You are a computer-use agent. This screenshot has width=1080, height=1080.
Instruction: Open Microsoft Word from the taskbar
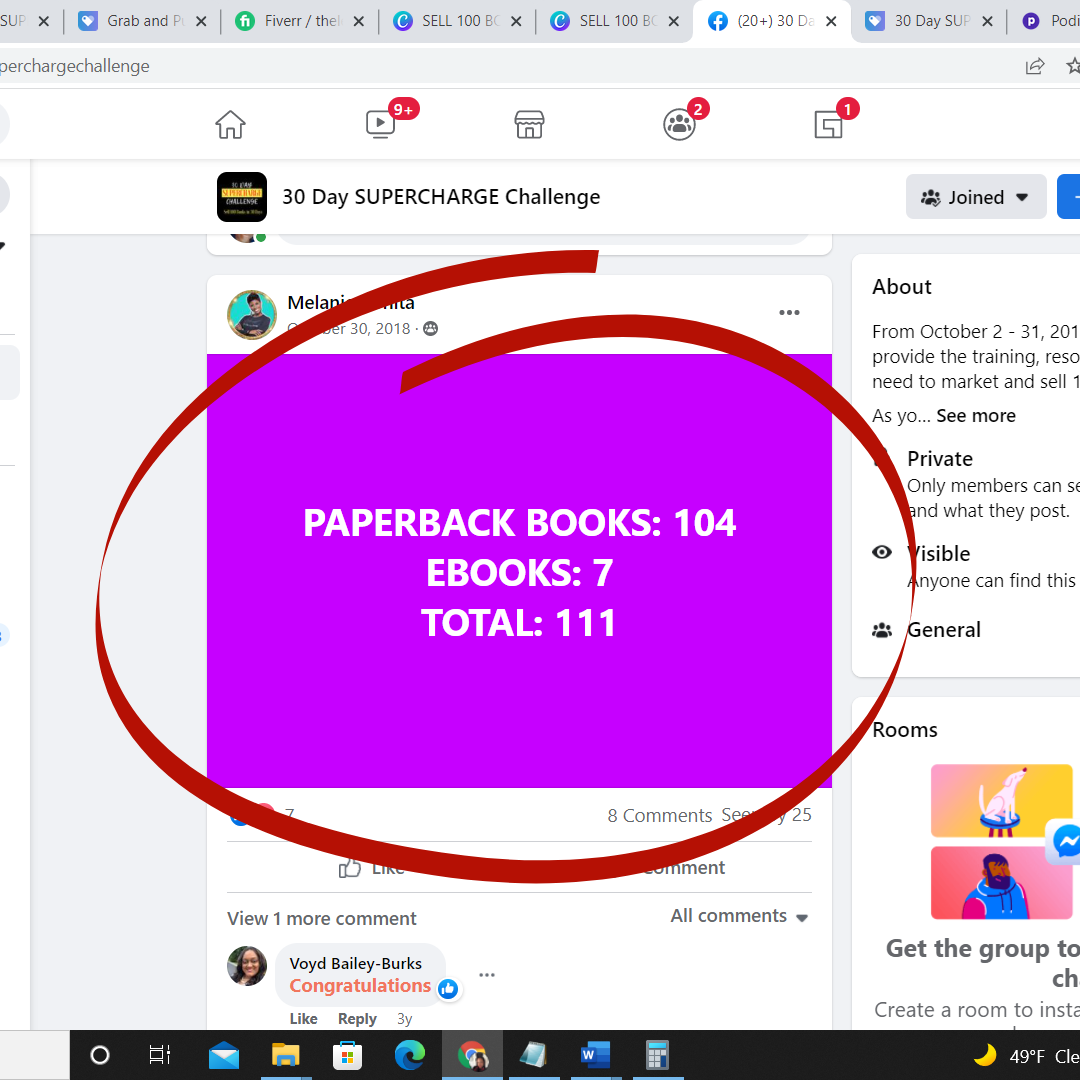(x=595, y=1055)
